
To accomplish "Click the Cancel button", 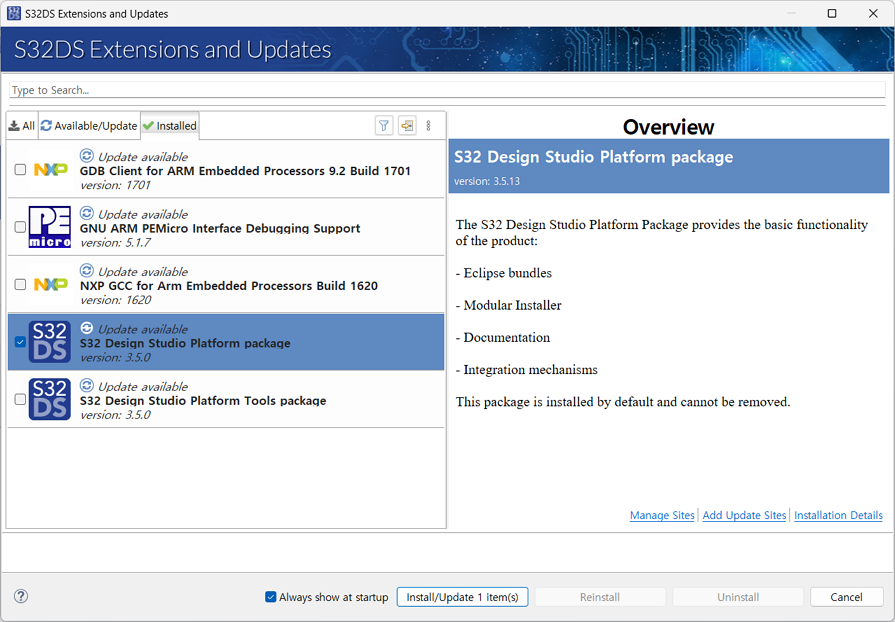I will pyautogui.click(x=846, y=597).
